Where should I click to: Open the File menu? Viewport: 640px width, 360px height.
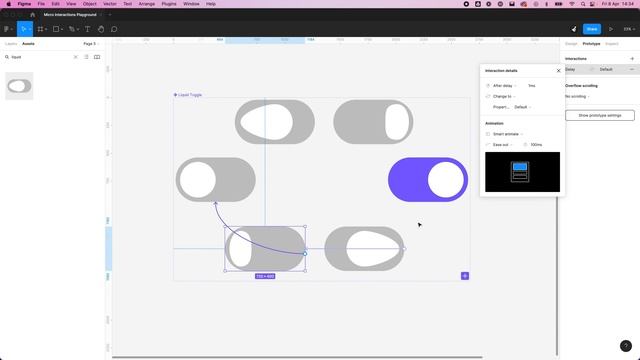tap(41, 4)
